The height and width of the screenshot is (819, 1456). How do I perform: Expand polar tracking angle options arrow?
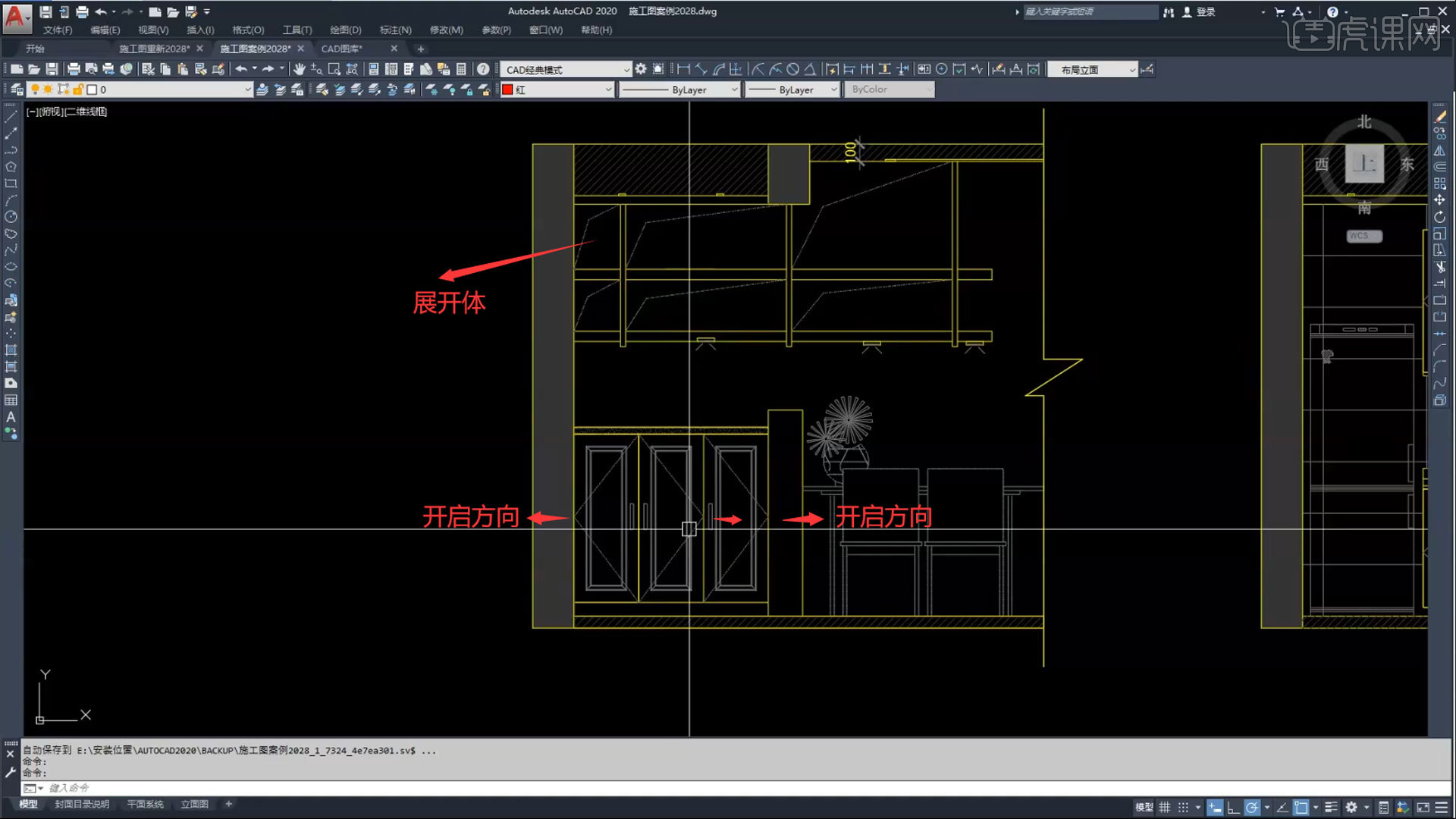tap(1267, 808)
